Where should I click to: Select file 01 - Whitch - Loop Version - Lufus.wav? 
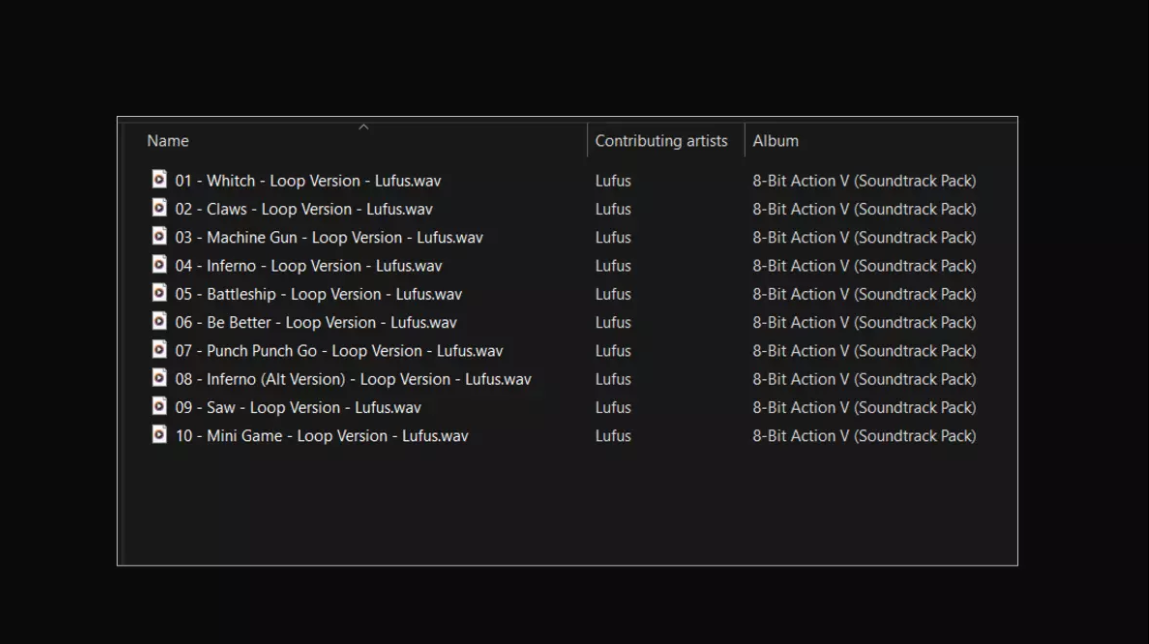point(308,181)
